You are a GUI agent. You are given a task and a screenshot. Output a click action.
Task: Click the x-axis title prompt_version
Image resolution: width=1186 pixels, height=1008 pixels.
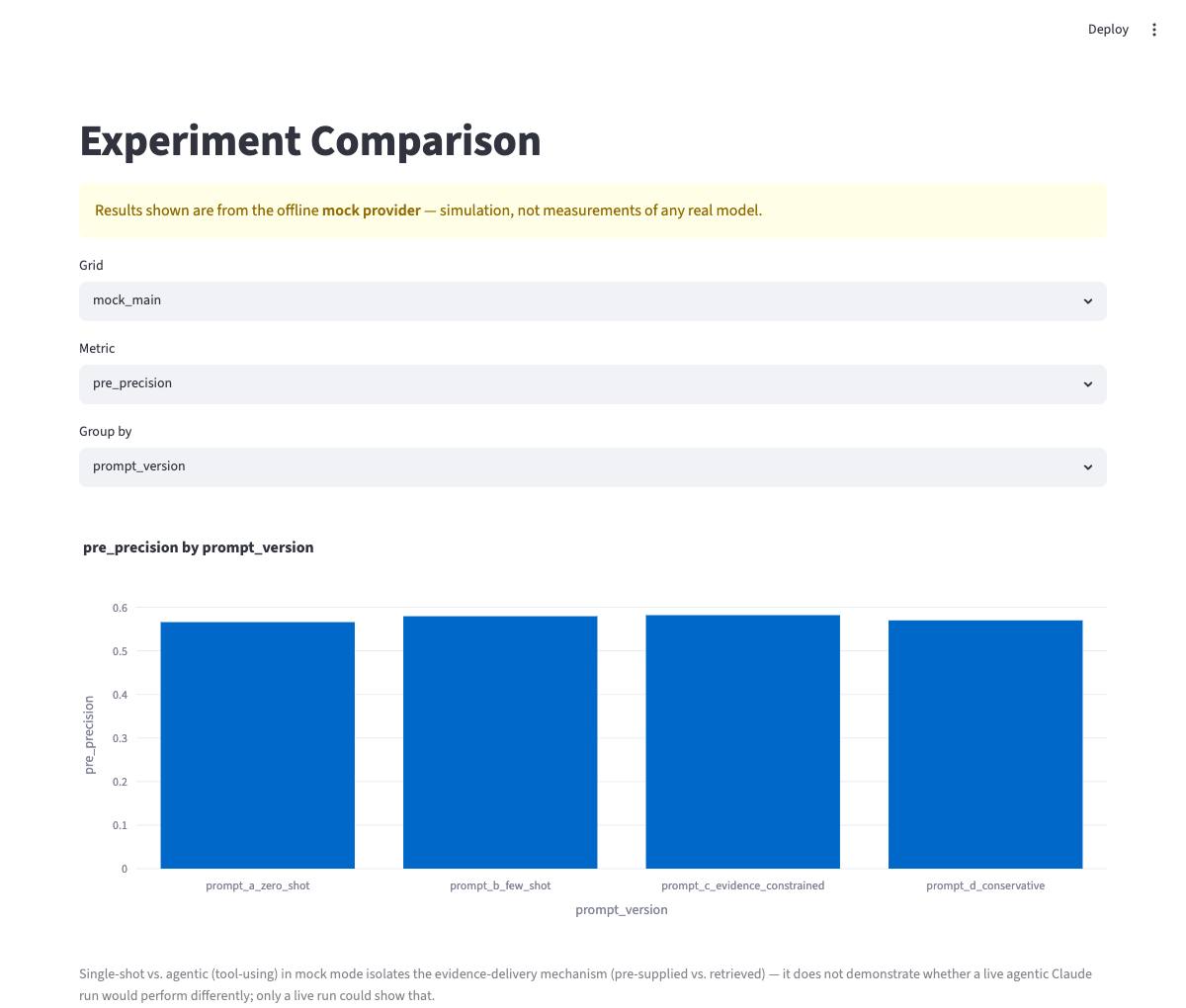[622, 910]
